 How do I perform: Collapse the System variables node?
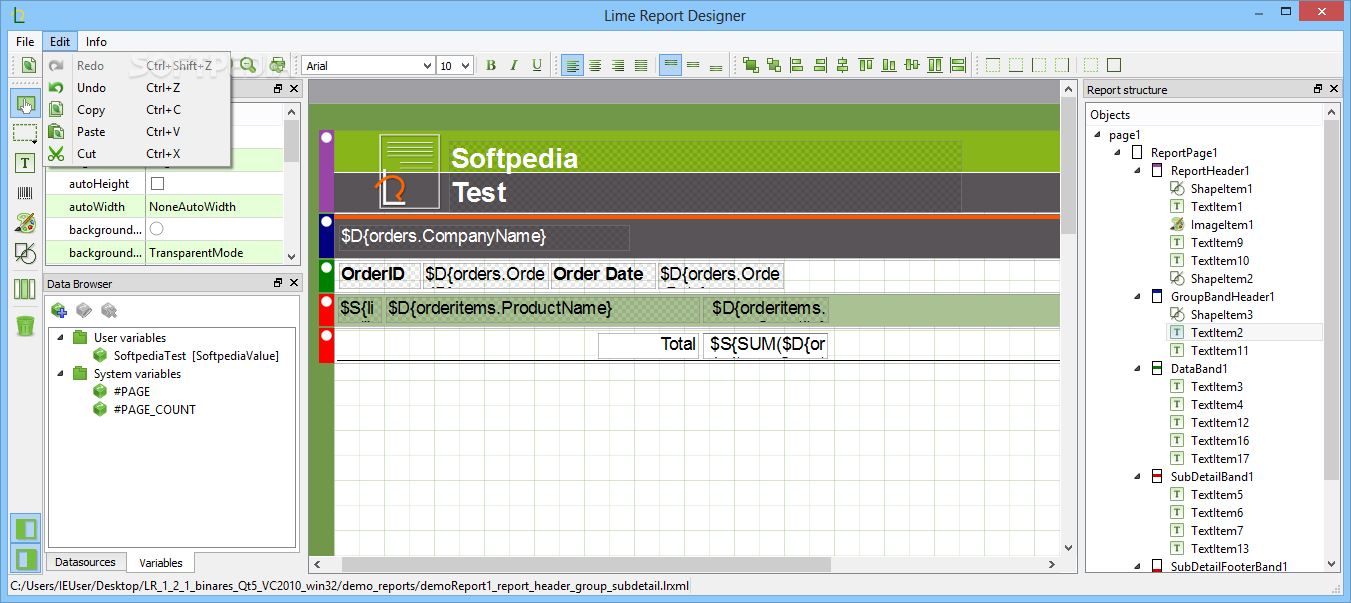click(61, 374)
